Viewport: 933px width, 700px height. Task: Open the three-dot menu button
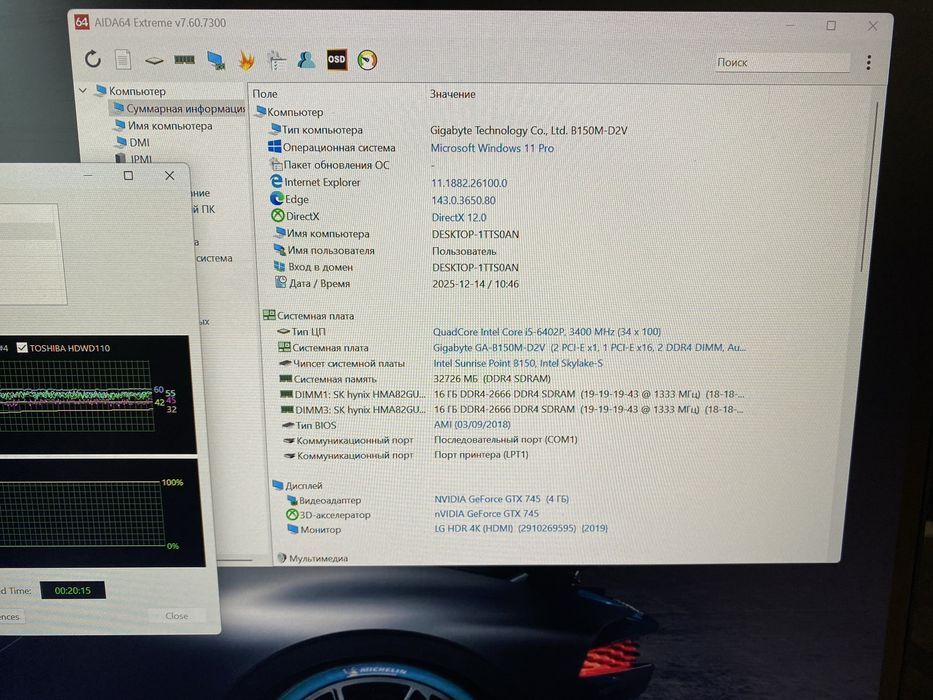coord(869,62)
